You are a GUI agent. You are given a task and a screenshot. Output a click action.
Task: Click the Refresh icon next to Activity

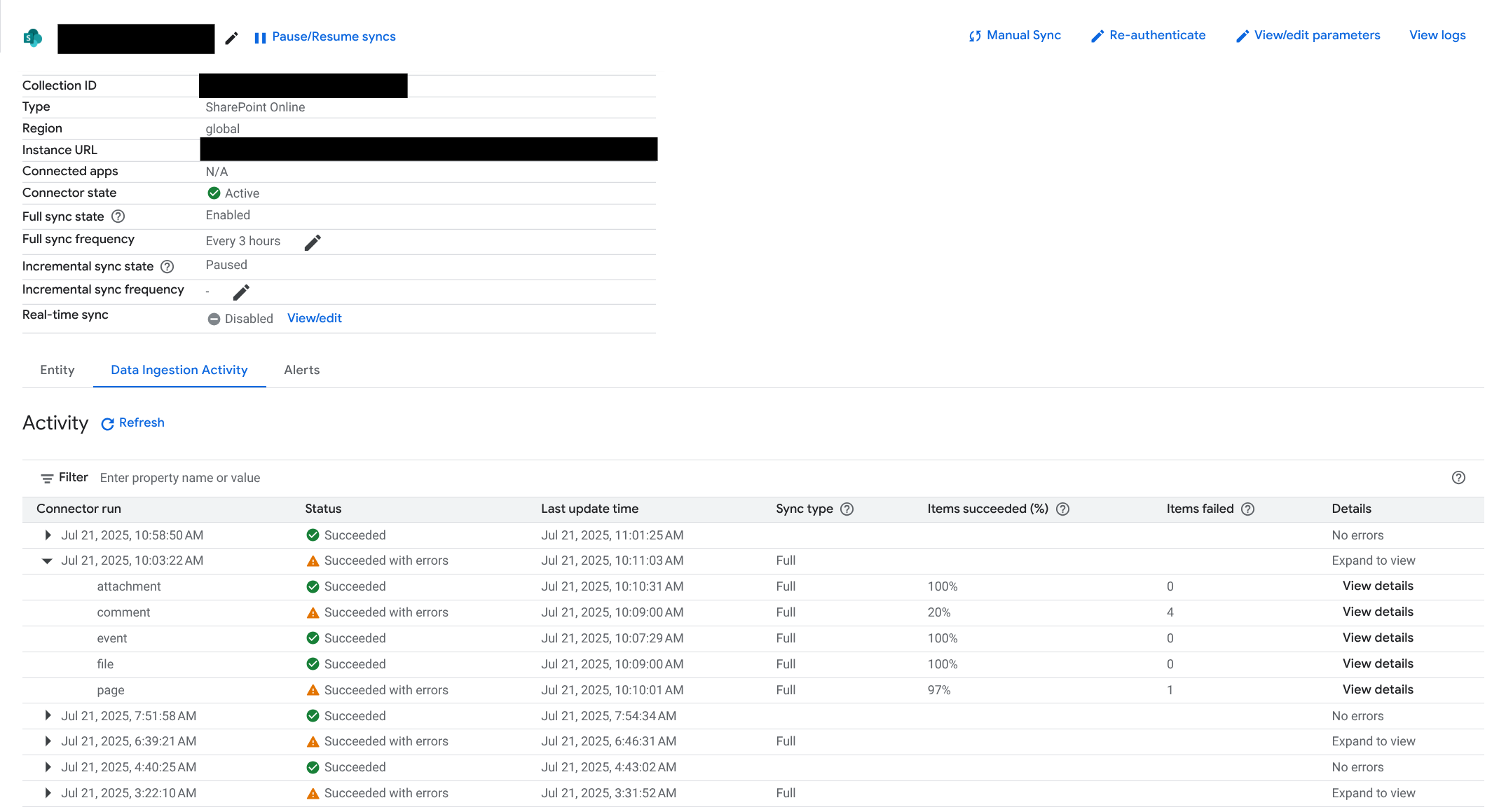[x=108, y=423]
